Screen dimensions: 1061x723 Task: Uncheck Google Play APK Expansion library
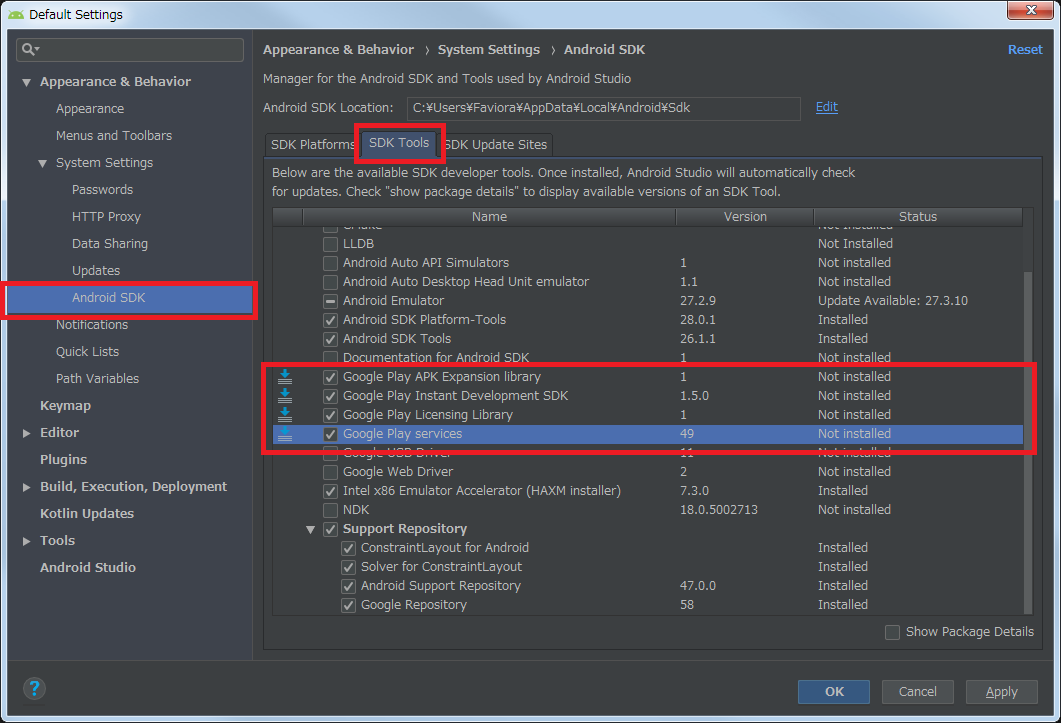tap(330, 377)
